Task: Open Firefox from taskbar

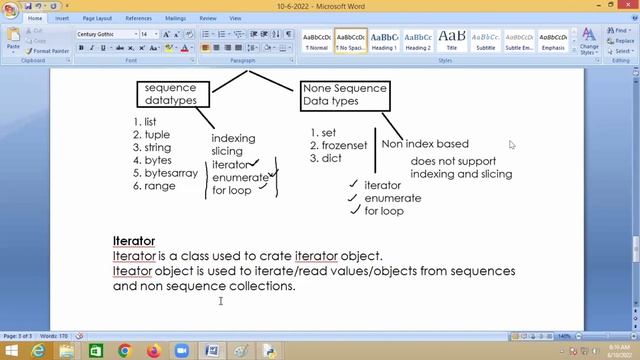Action: 154,351
